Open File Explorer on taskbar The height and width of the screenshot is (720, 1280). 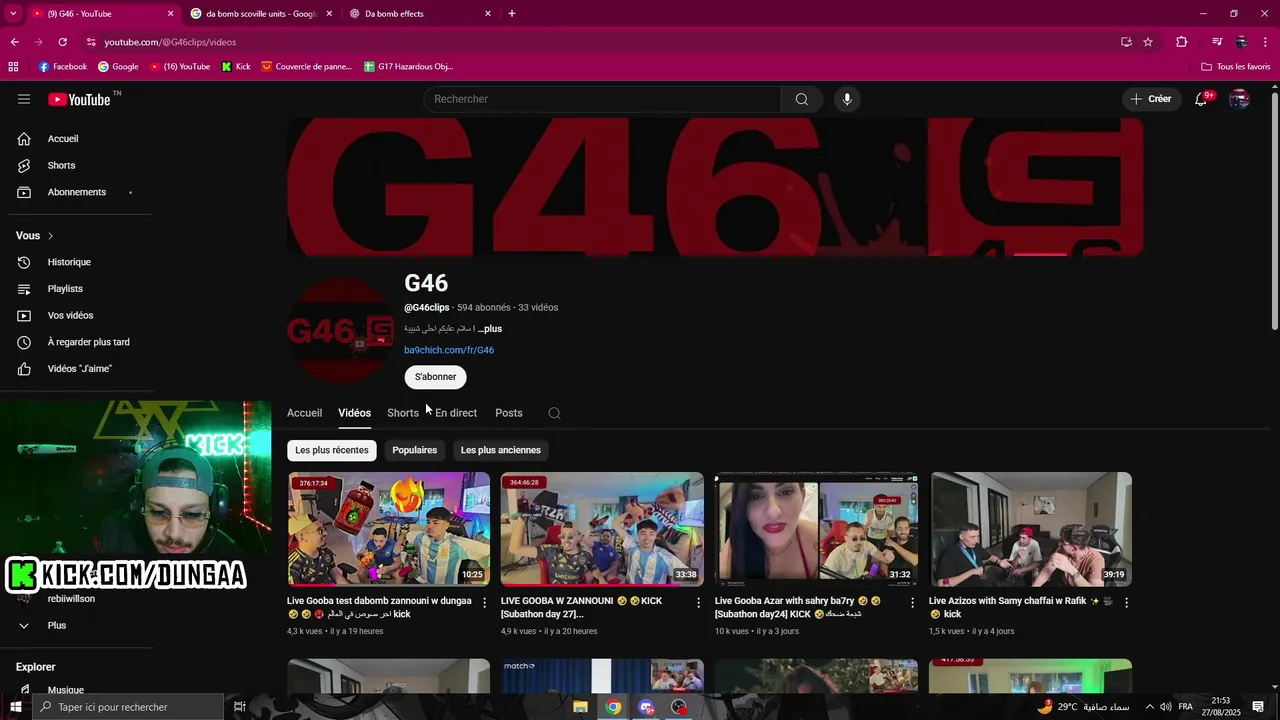coord(580,707)
